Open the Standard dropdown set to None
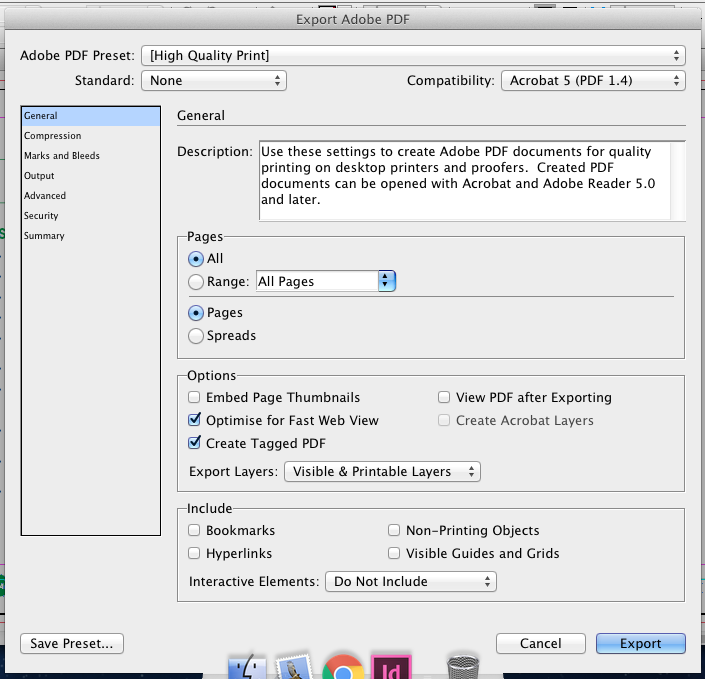 pyautogui.click(x=214, y=80)
